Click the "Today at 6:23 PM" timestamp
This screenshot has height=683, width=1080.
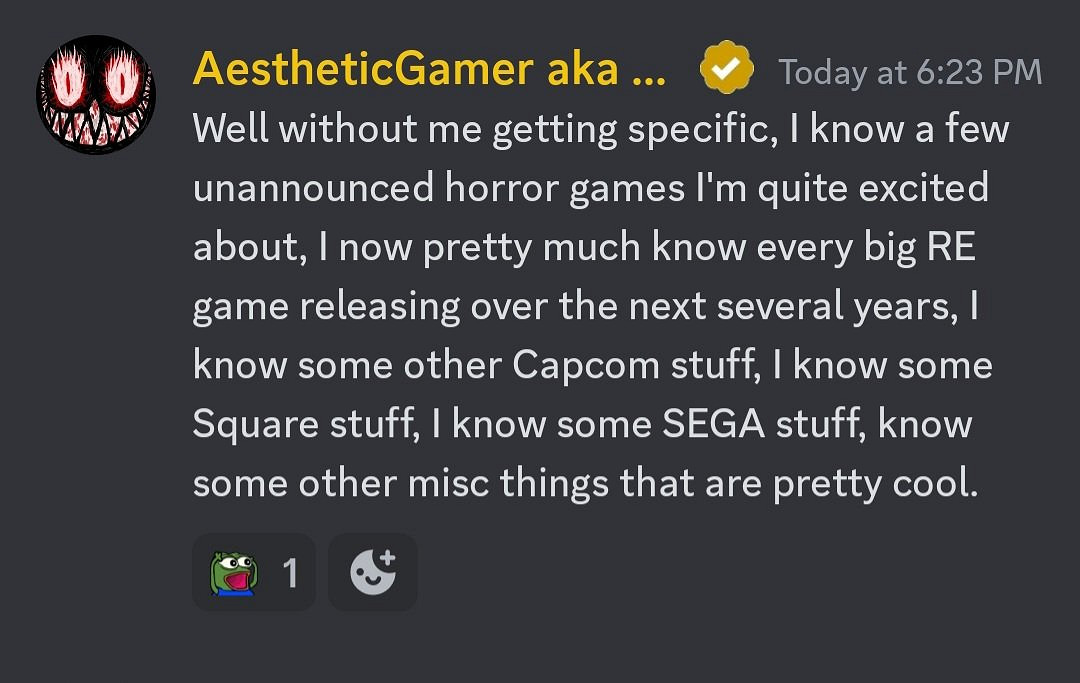[x=910, y=72]
